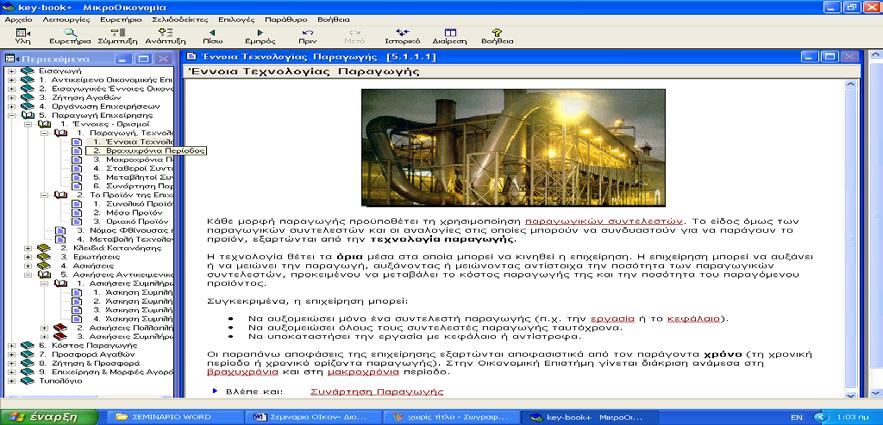Click page icon of 2. Μέσο Προϊόν

(76, 212)
